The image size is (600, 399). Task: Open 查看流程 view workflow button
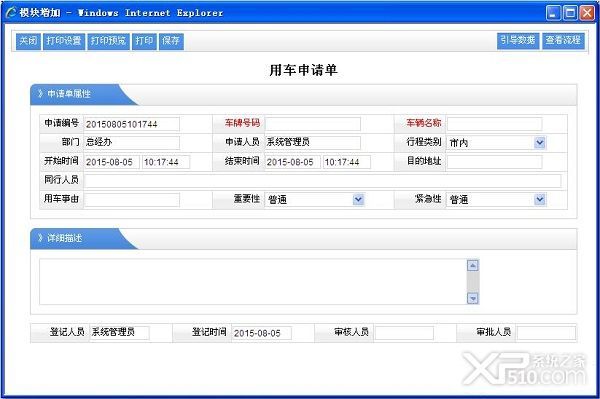(563, 41)
